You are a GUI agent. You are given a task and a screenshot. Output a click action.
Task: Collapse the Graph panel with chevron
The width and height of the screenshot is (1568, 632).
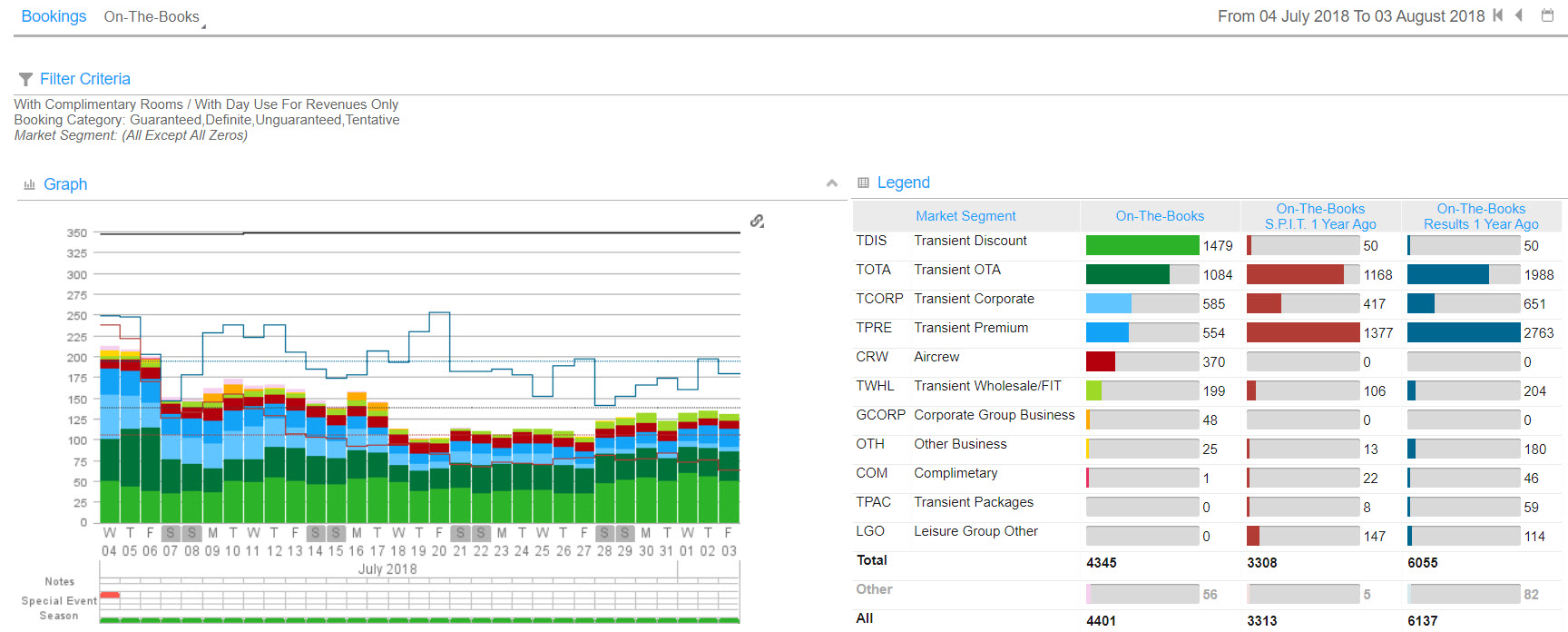832,183
